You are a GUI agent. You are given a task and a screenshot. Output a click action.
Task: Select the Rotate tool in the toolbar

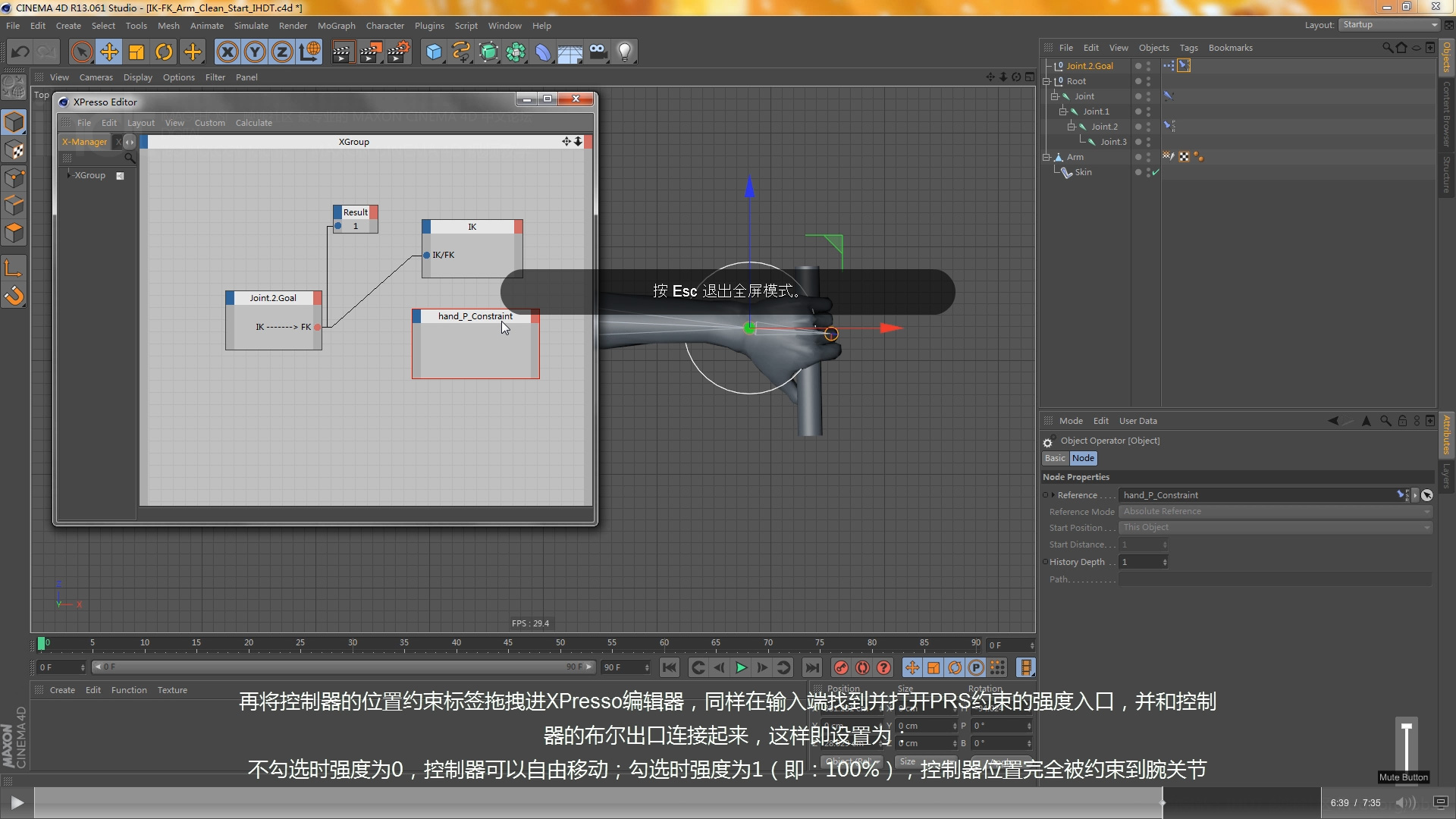164,52
